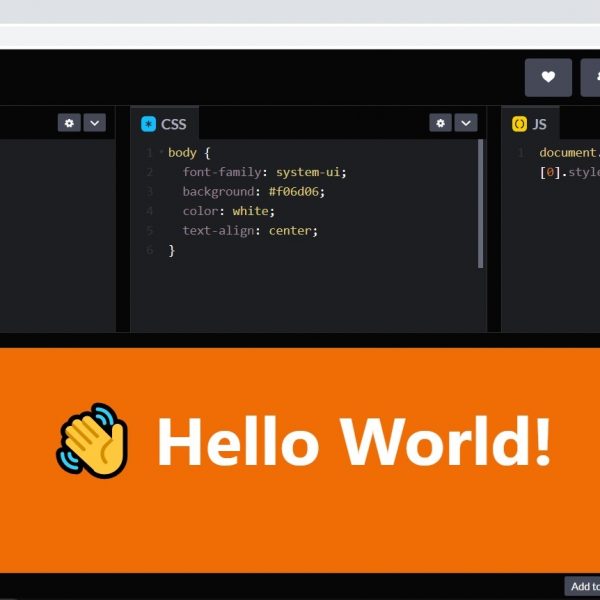Click the color: white value in CSS
This screenshot has height=600, width=600.
[253, 211]
